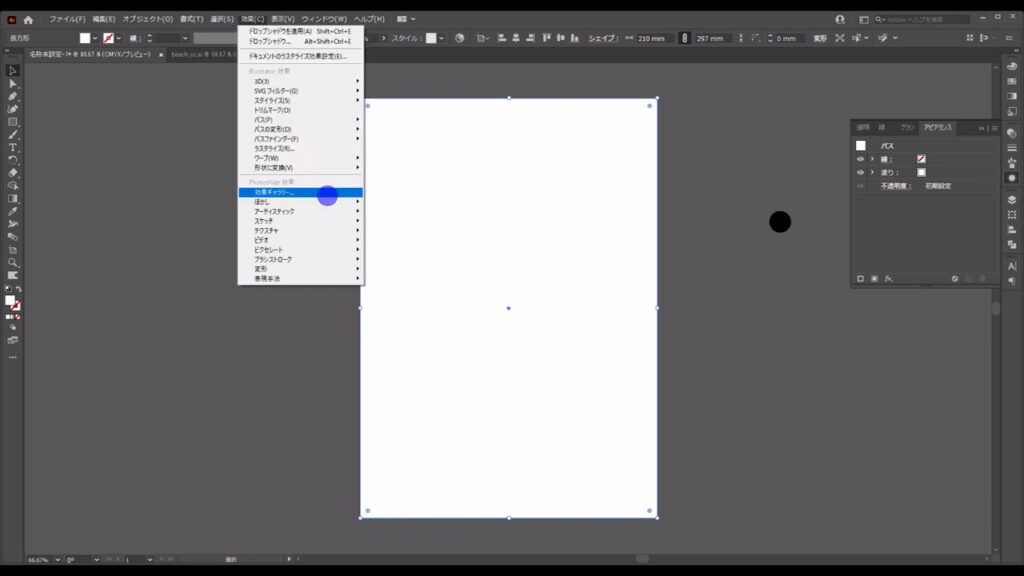The height and width of the screenshot is (576, 1024).
Task: Select the Artboard tool
Action: [x=12, y=249]
